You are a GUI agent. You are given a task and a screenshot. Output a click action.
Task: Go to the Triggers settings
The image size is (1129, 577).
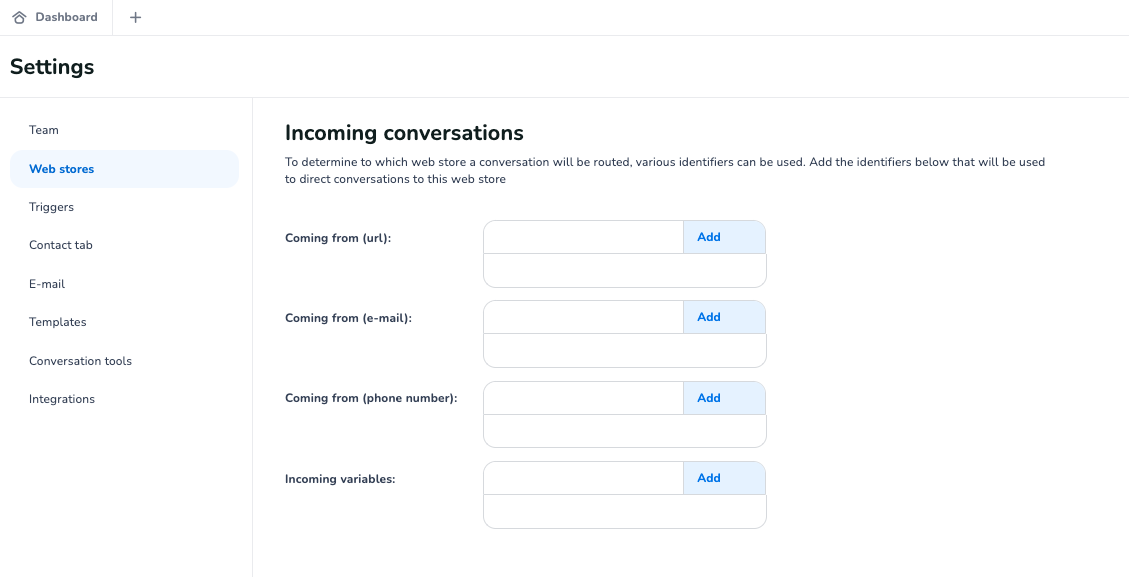point(52,207)
